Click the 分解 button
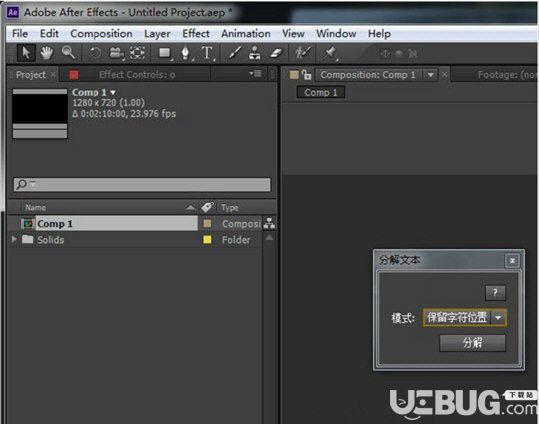This screenshot has width=539, height=424. tap(472, 343)
